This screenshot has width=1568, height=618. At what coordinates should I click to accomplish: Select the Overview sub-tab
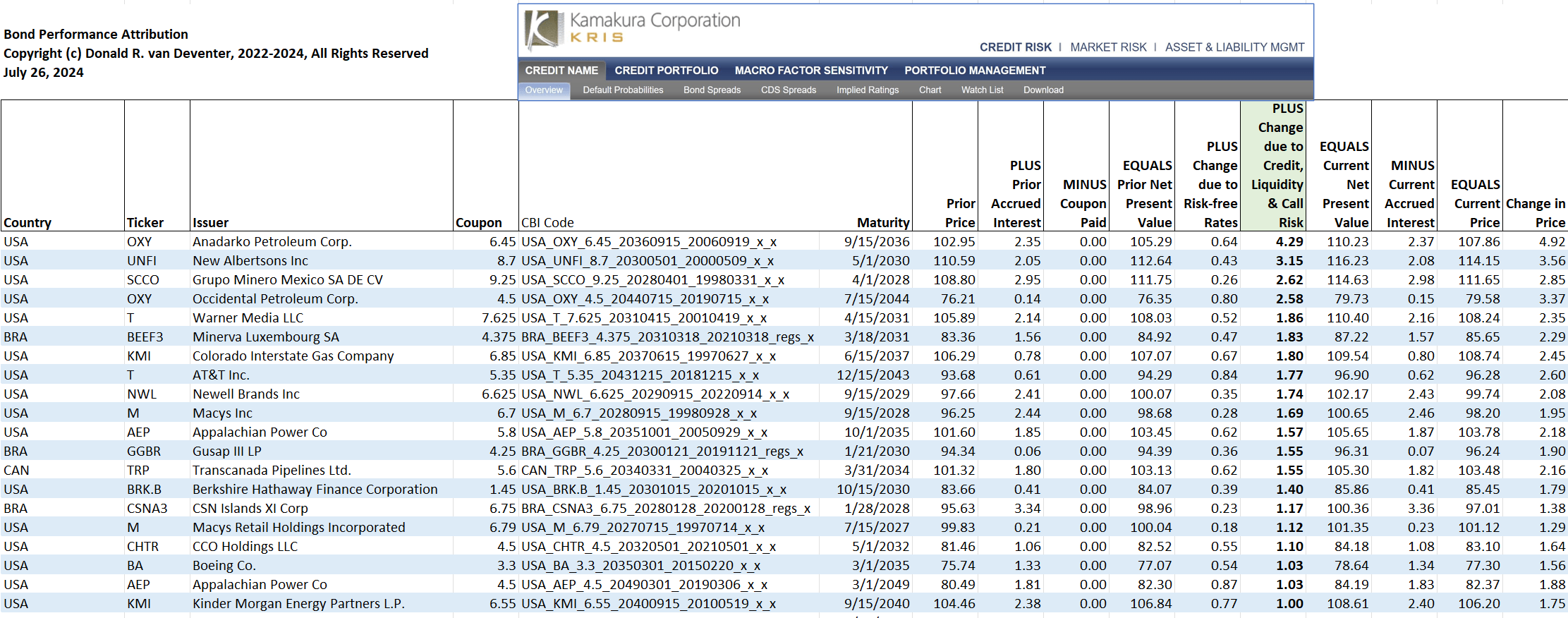tap(544, 90)
